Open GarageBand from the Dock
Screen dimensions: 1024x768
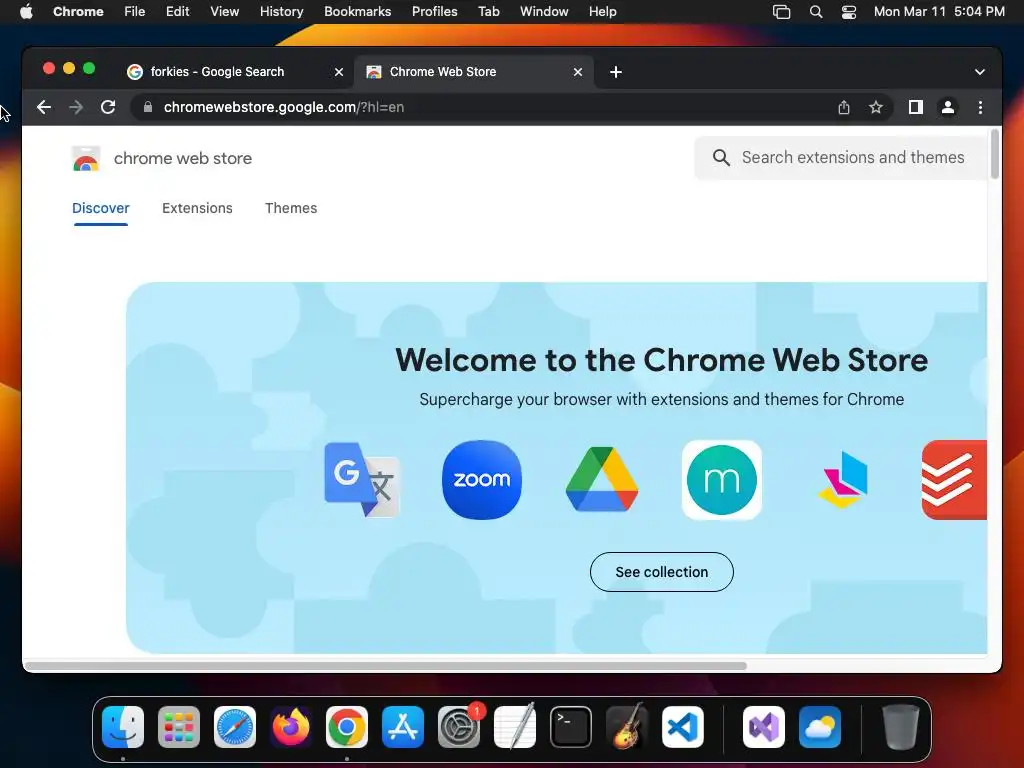[x=626, y=727]
